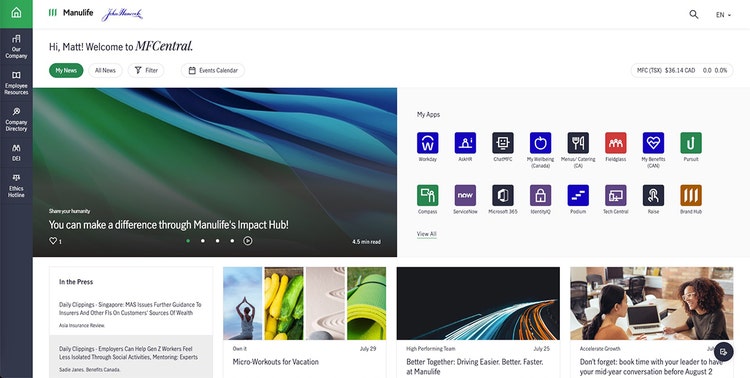Open the IdentityIQ app
The width and height of the screenshot is (750, 378).
coord(540,195)
